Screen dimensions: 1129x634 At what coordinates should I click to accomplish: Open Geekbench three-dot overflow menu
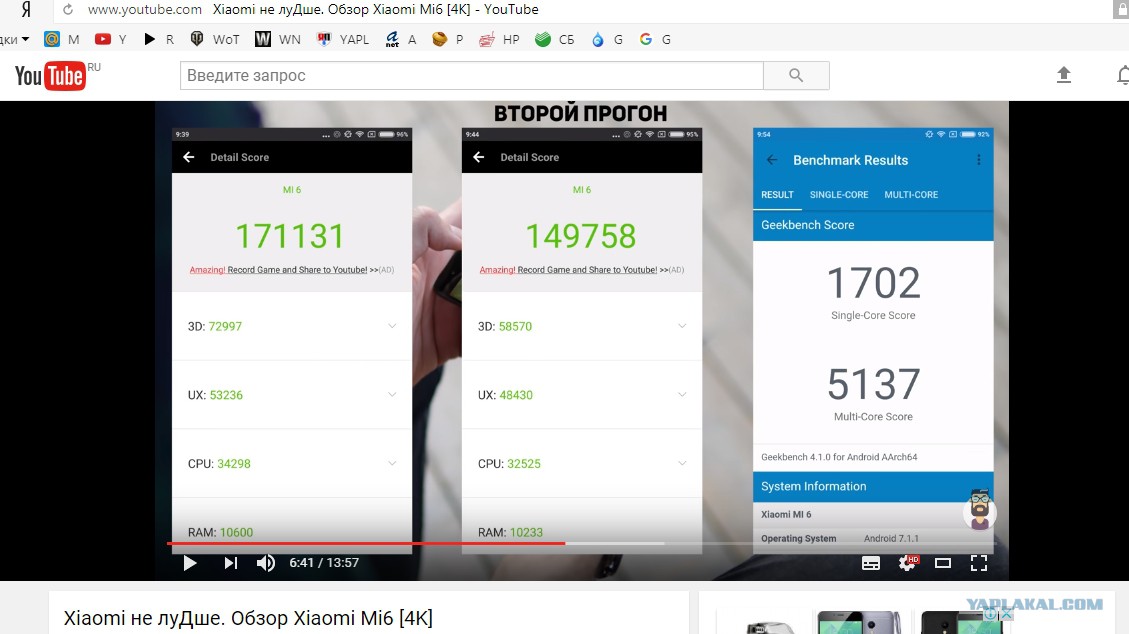979,160
